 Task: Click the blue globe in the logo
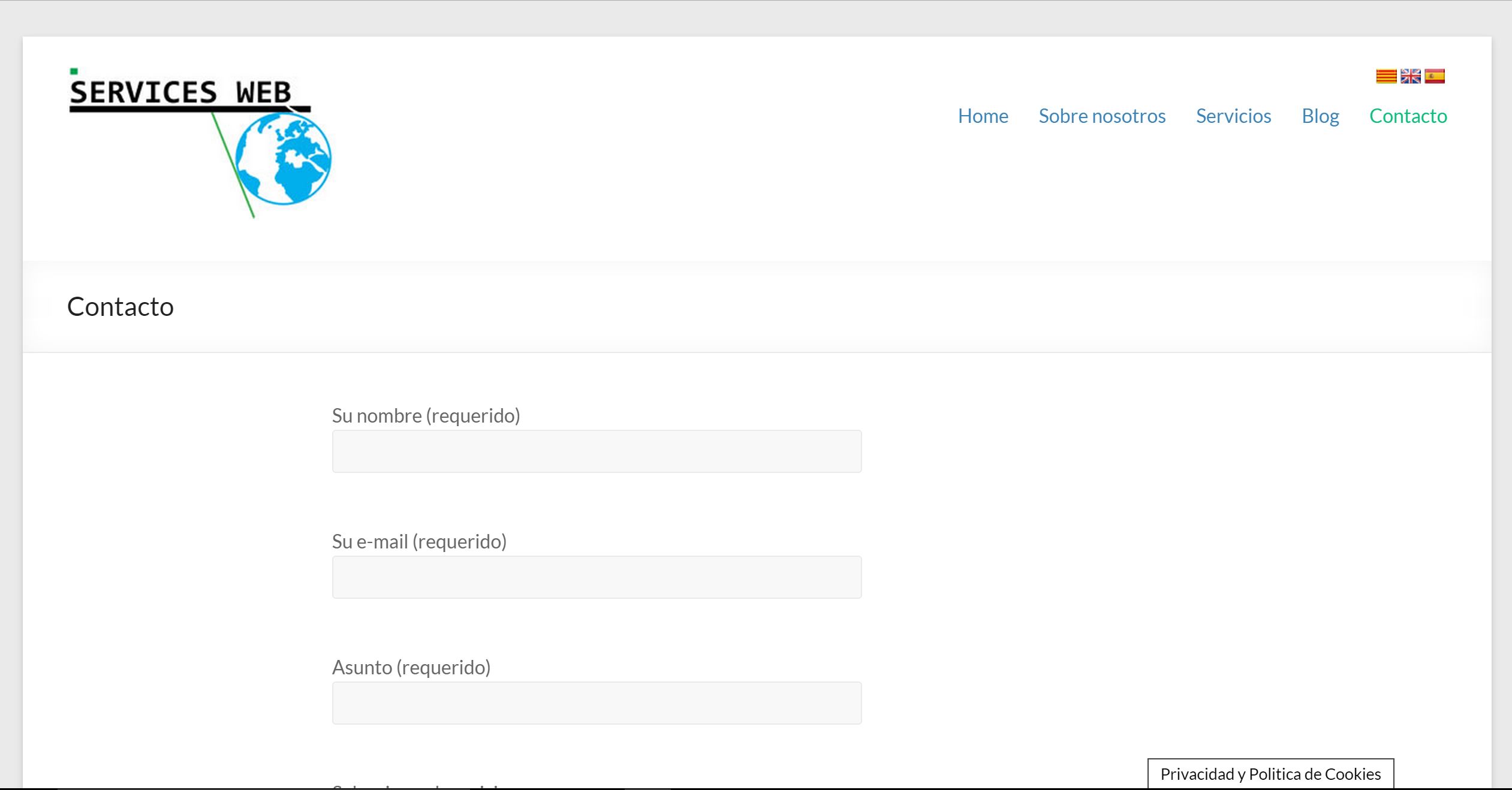point(283,159)
